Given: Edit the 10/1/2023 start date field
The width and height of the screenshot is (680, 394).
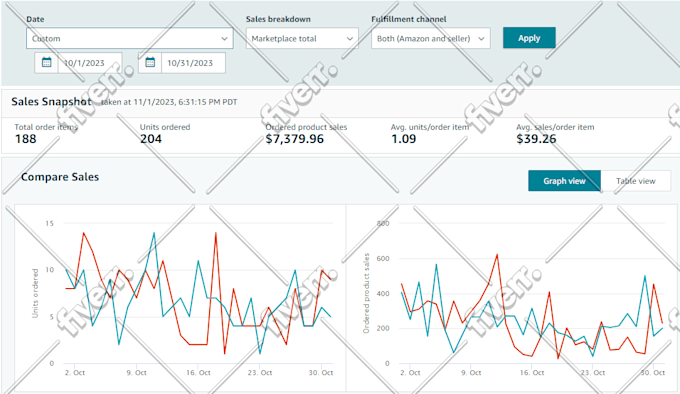Looking at the screenshot, I should (90, 63).
